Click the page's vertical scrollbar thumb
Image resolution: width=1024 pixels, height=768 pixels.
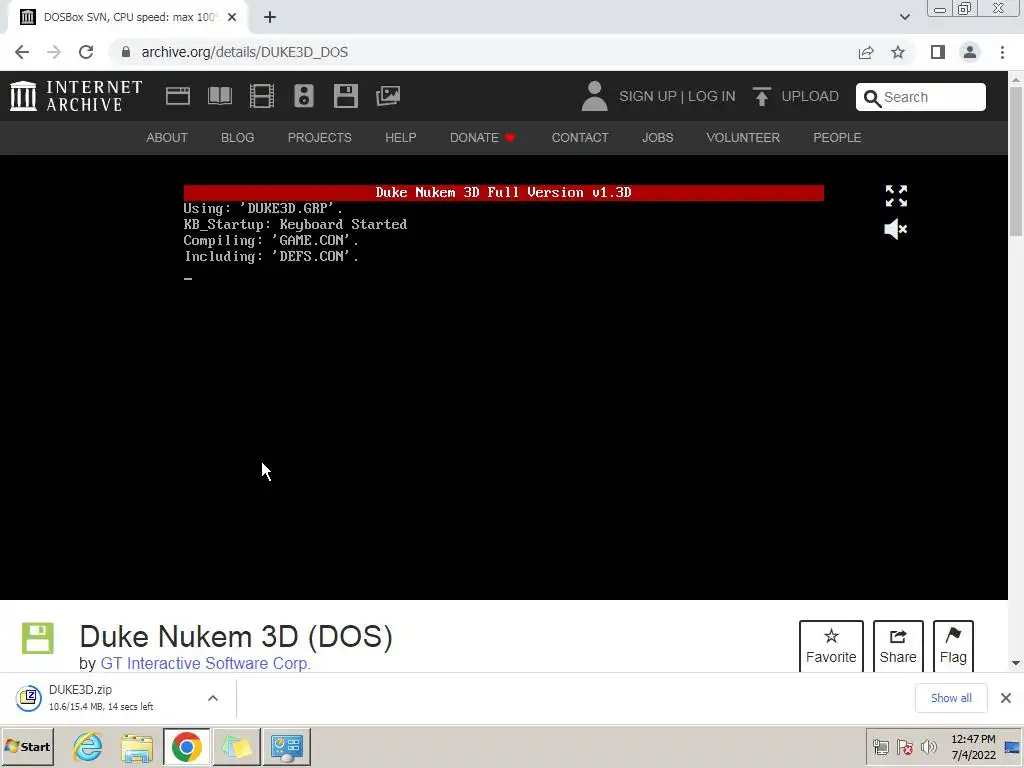[1016, 160]
